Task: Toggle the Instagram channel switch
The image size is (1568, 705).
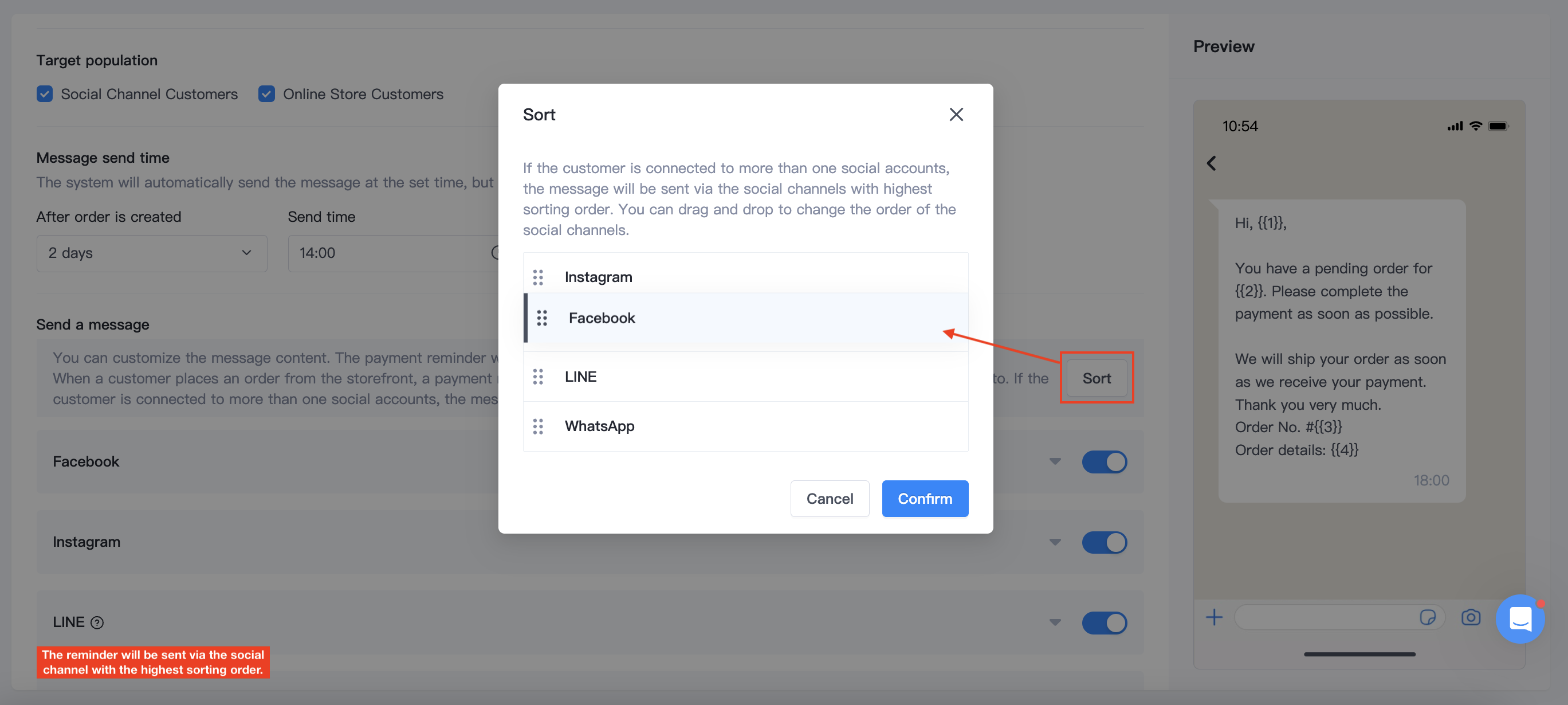Action: pyautogui.click(x=1104, y=542)
